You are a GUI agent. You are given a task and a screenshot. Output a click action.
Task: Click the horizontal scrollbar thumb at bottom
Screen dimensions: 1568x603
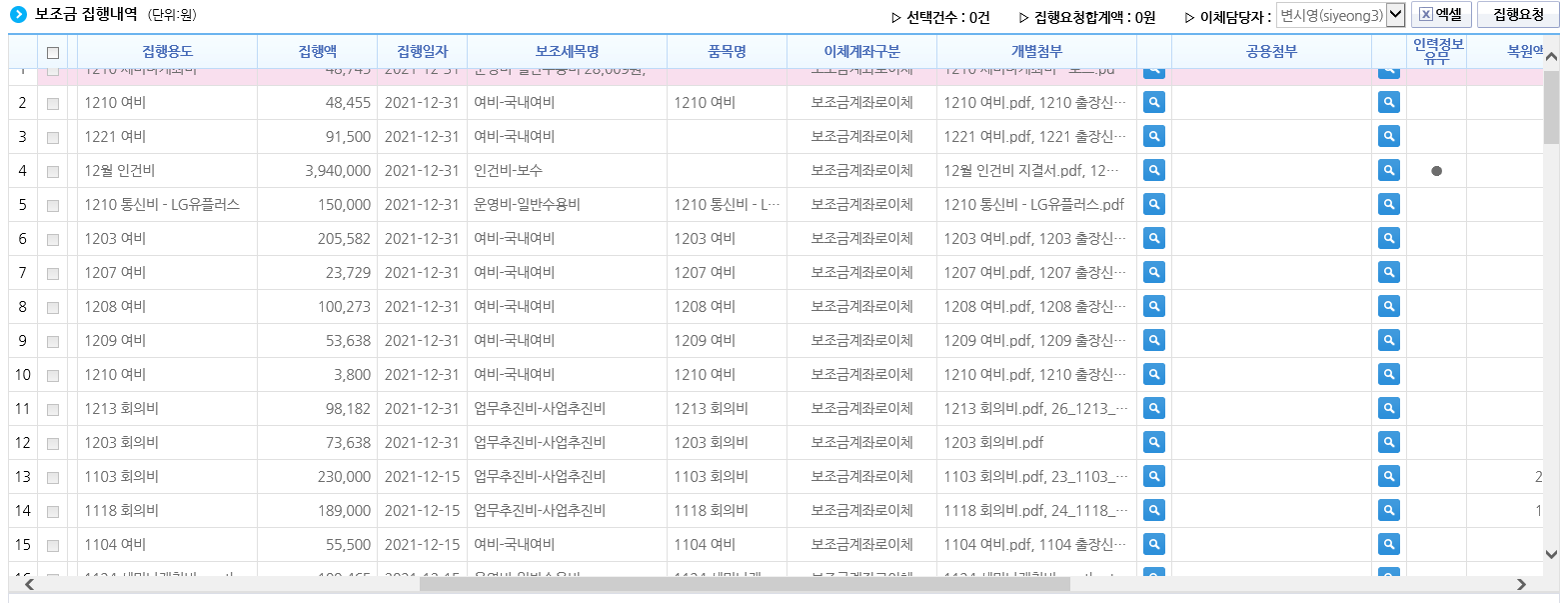(745, 584)
